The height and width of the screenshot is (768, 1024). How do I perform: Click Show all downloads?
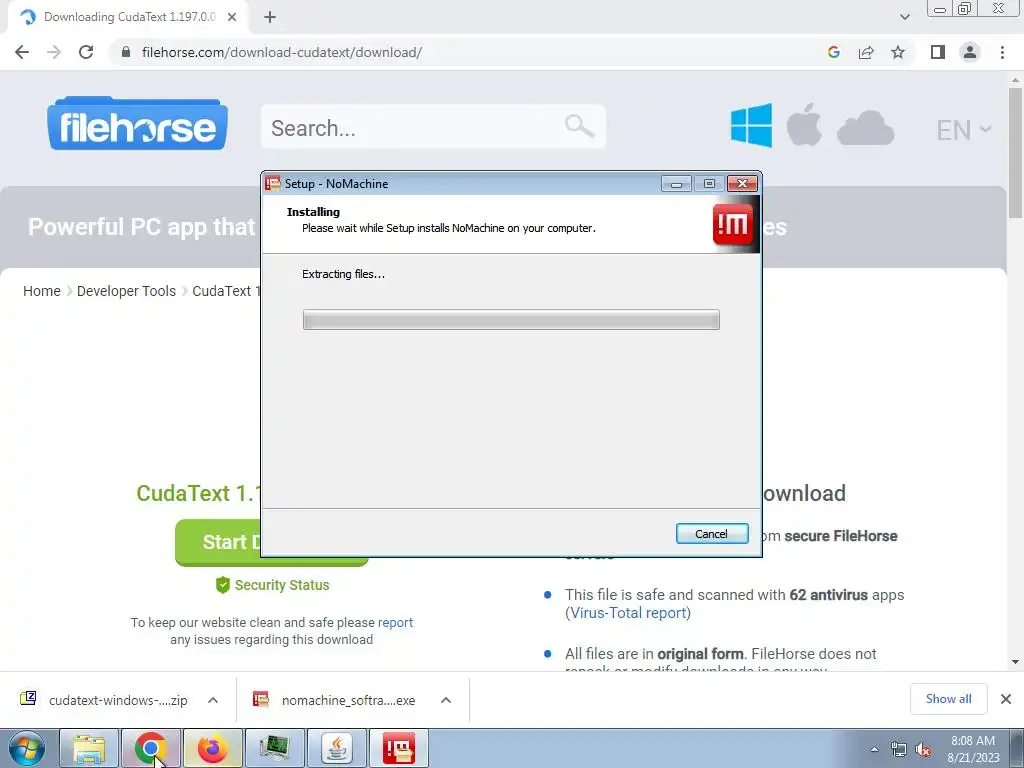[948, 699]
